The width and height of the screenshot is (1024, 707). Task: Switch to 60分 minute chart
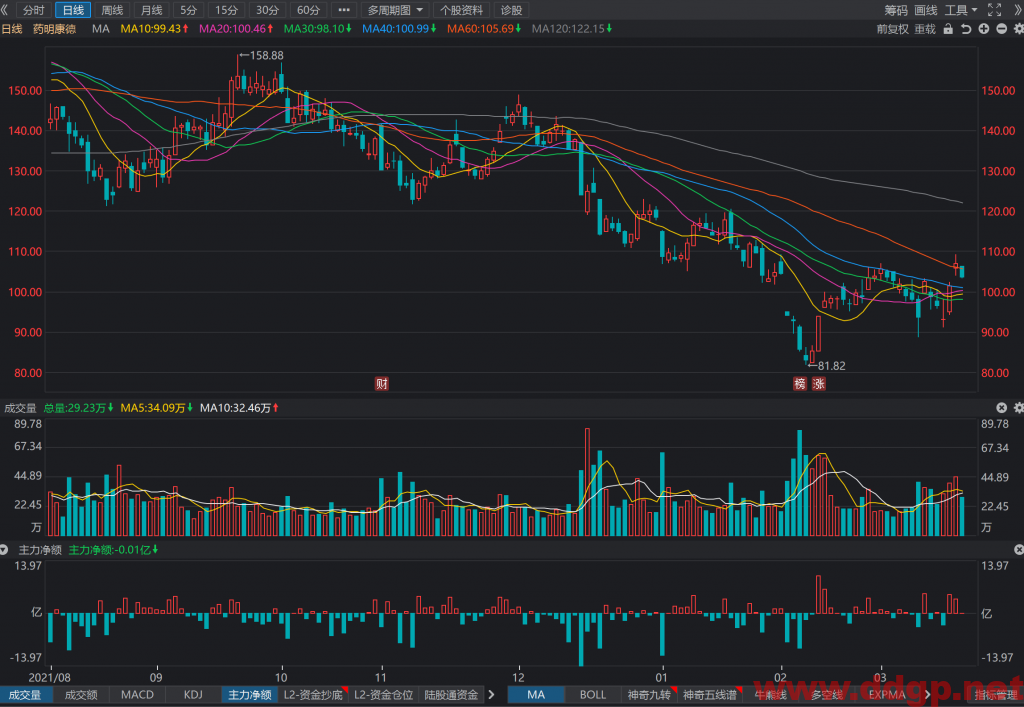(308, 10)
